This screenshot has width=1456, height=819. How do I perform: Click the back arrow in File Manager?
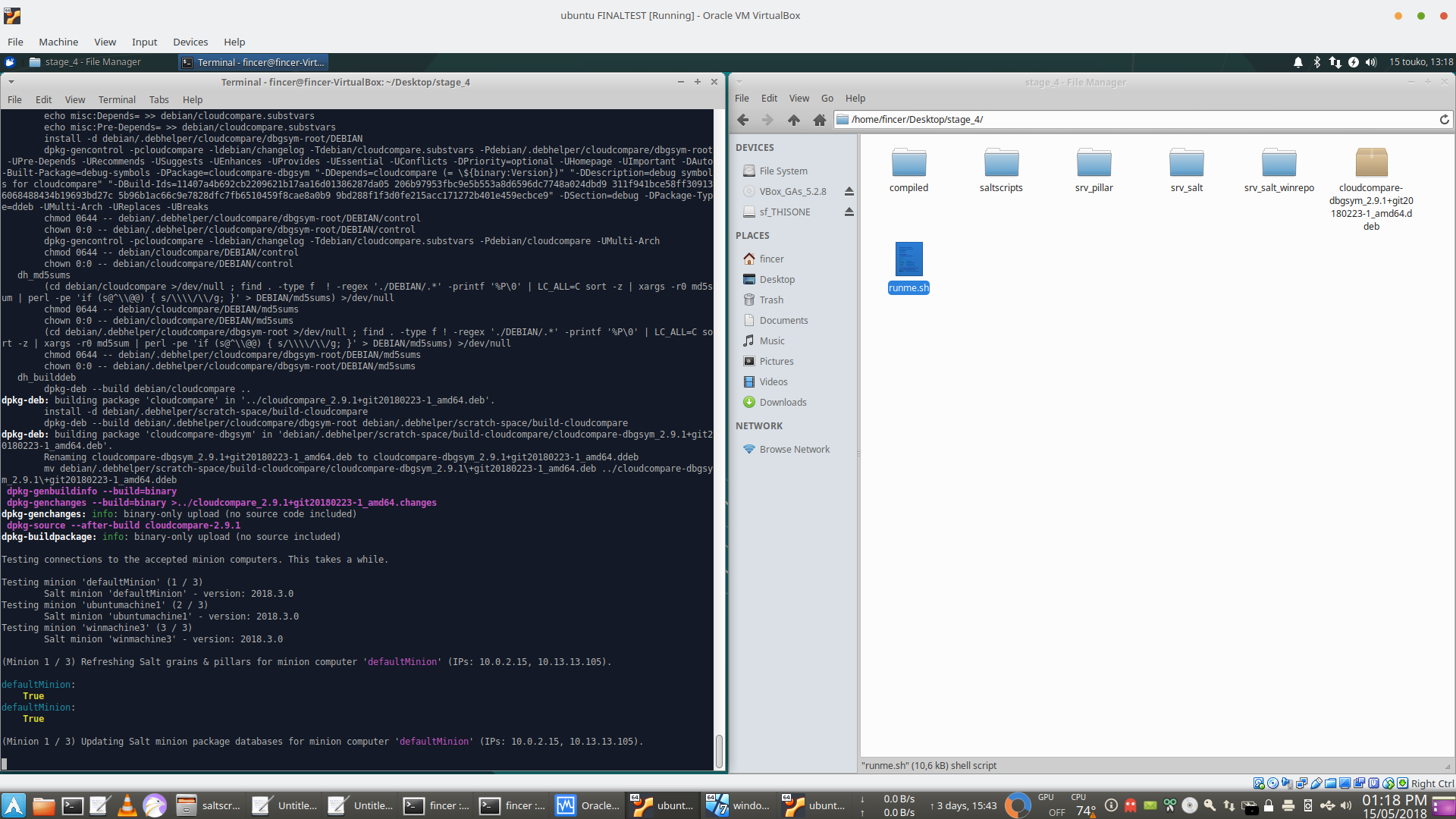[x=743, y=120]
